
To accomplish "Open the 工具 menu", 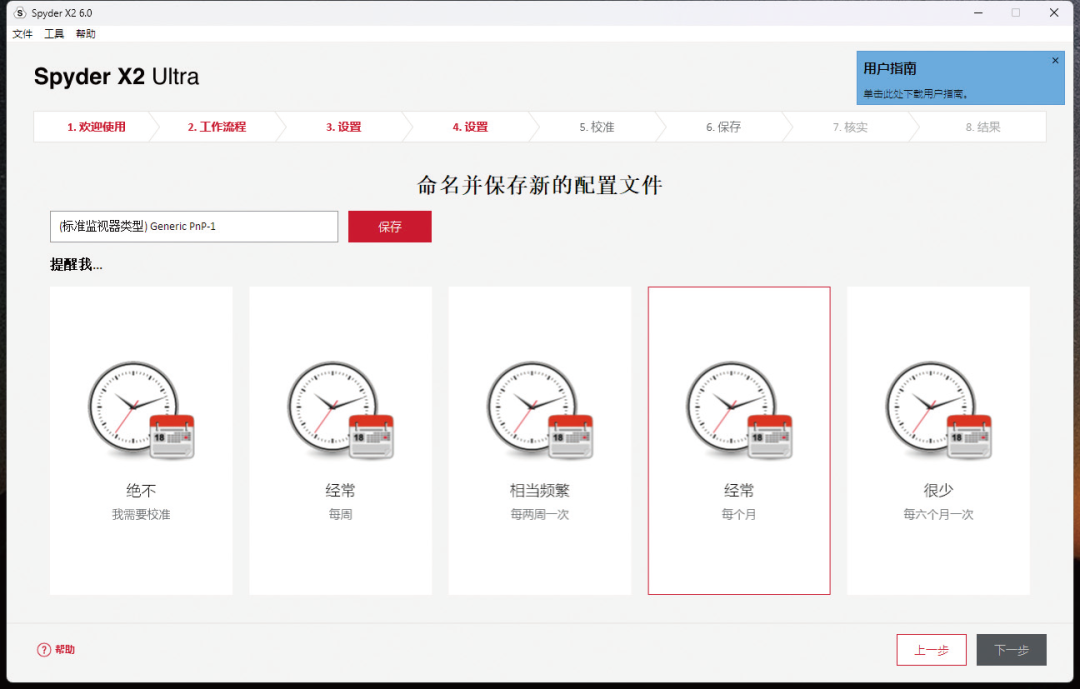I will pos(54,34).
